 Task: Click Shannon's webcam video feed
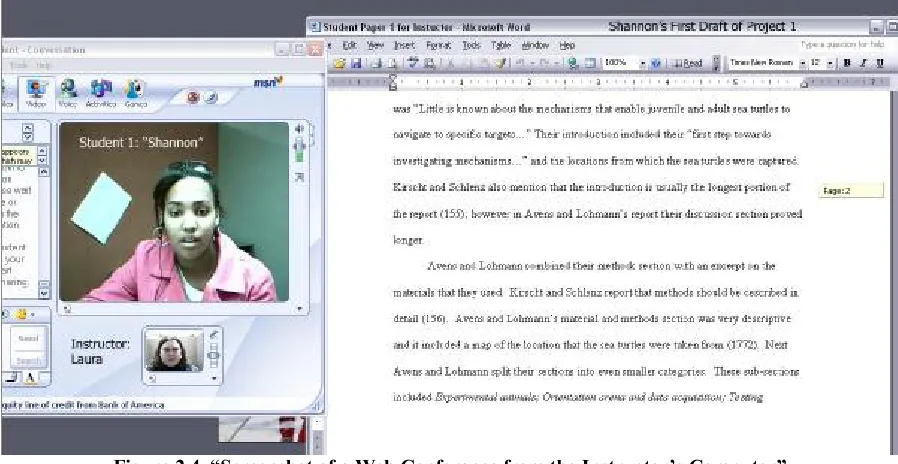(174, 212)
